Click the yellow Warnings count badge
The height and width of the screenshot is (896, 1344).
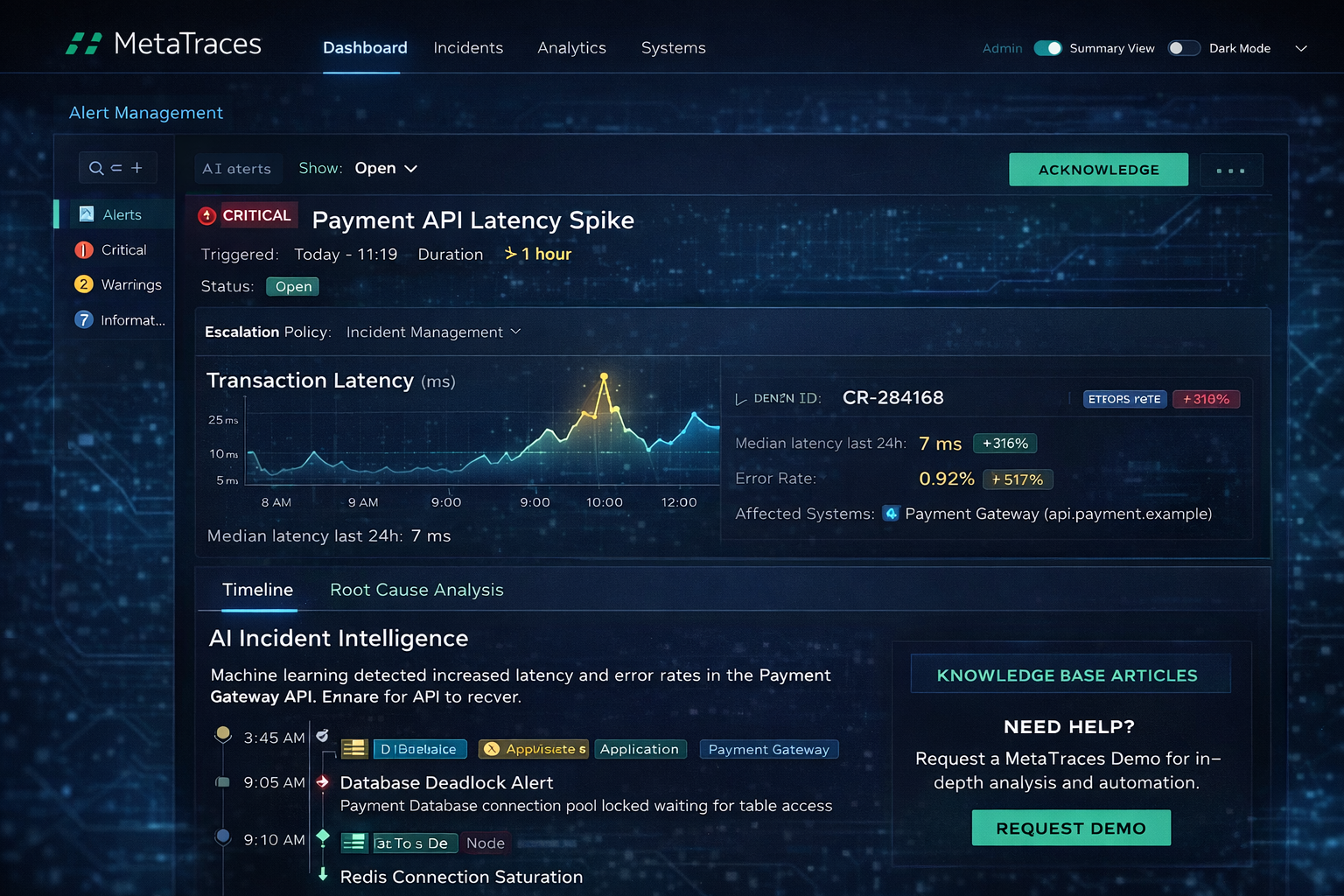tap(83, 284)
